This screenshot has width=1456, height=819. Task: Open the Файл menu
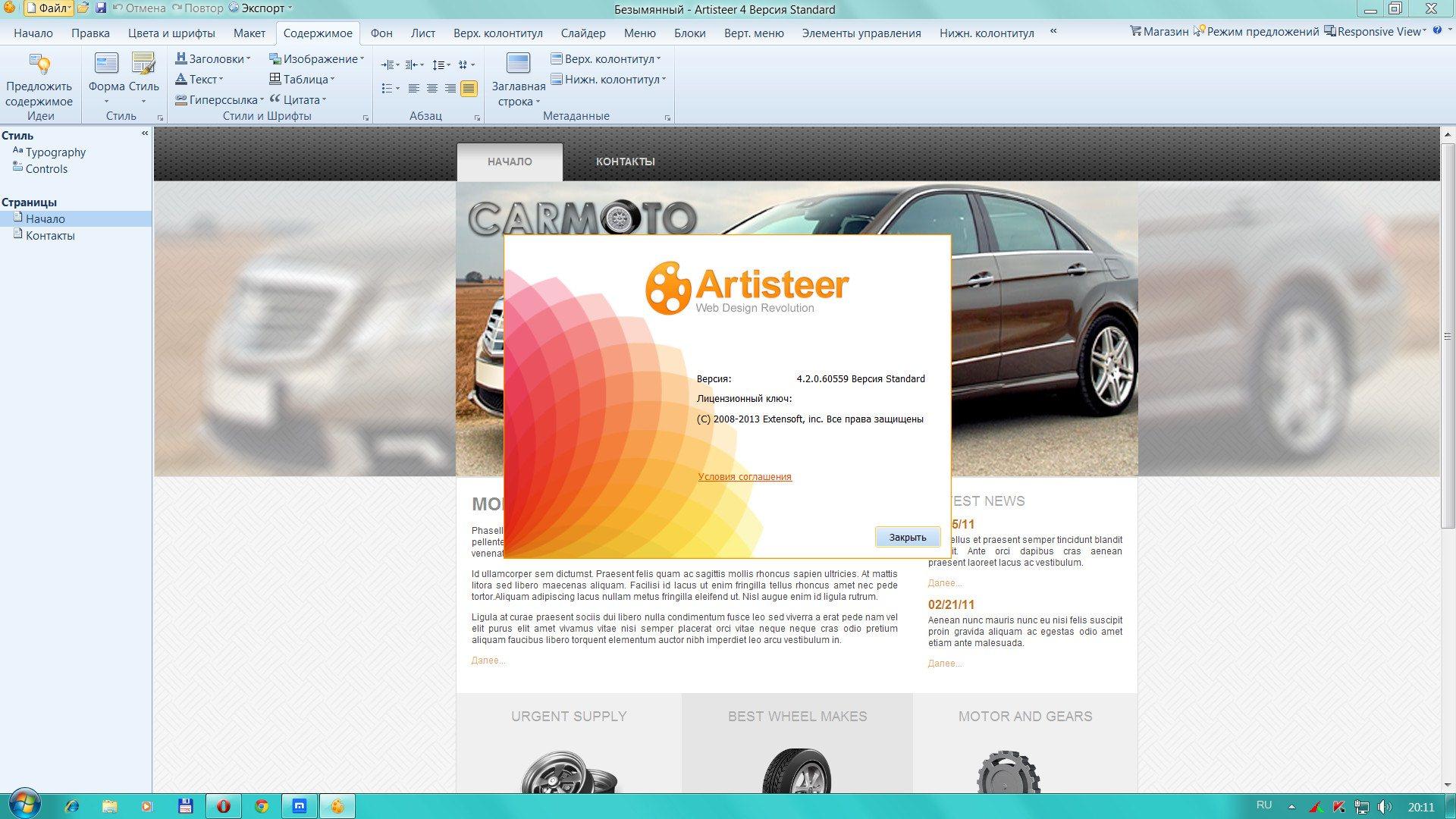[x=49, y=8]
